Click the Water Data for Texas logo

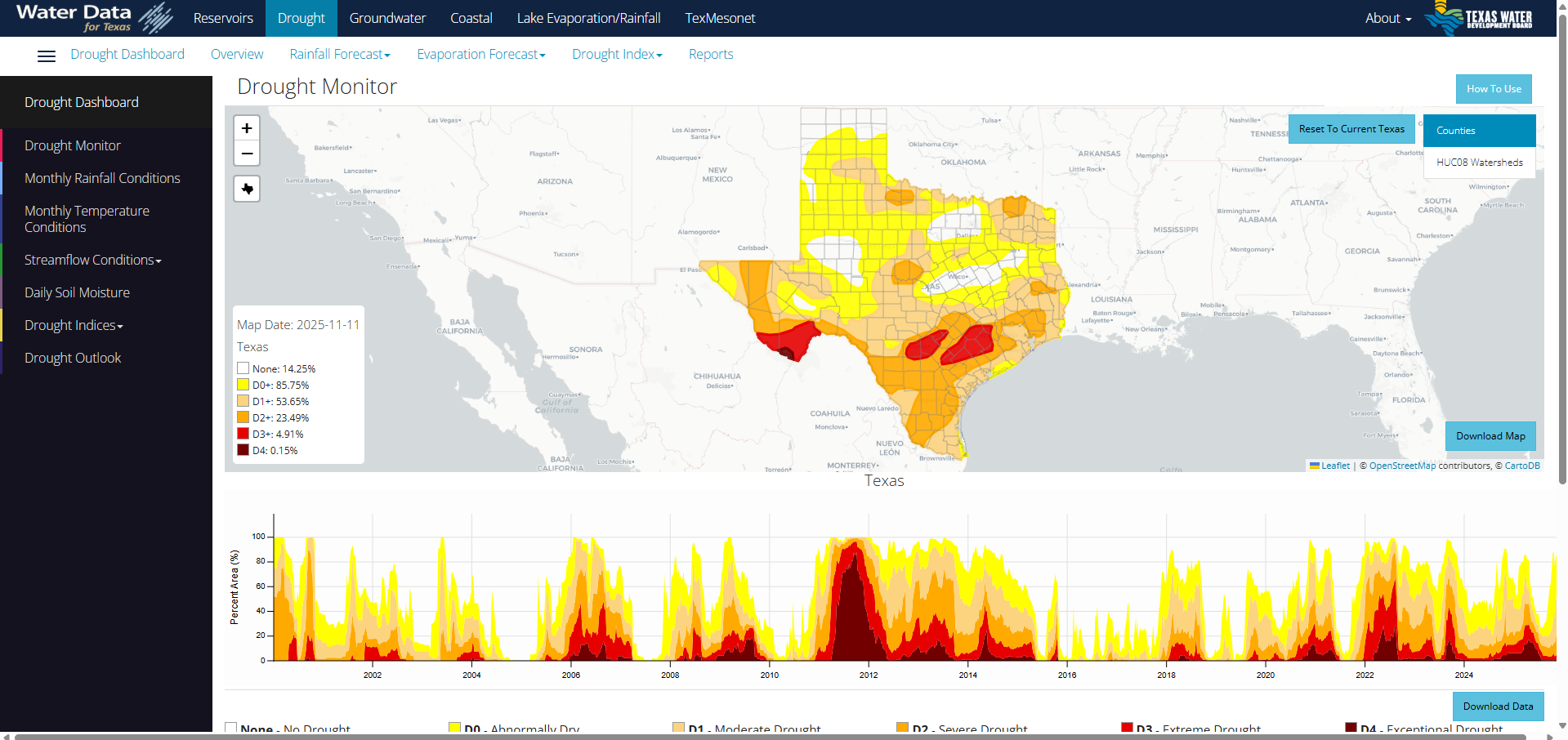(94, 18)
